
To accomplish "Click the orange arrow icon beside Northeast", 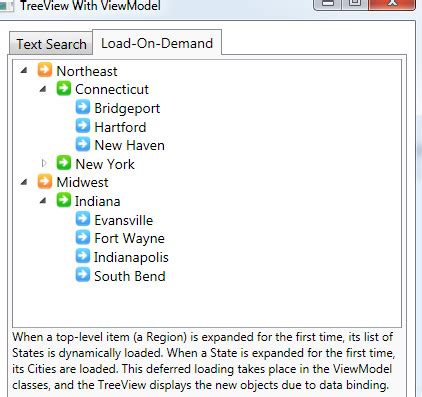I will coord(45,70).
